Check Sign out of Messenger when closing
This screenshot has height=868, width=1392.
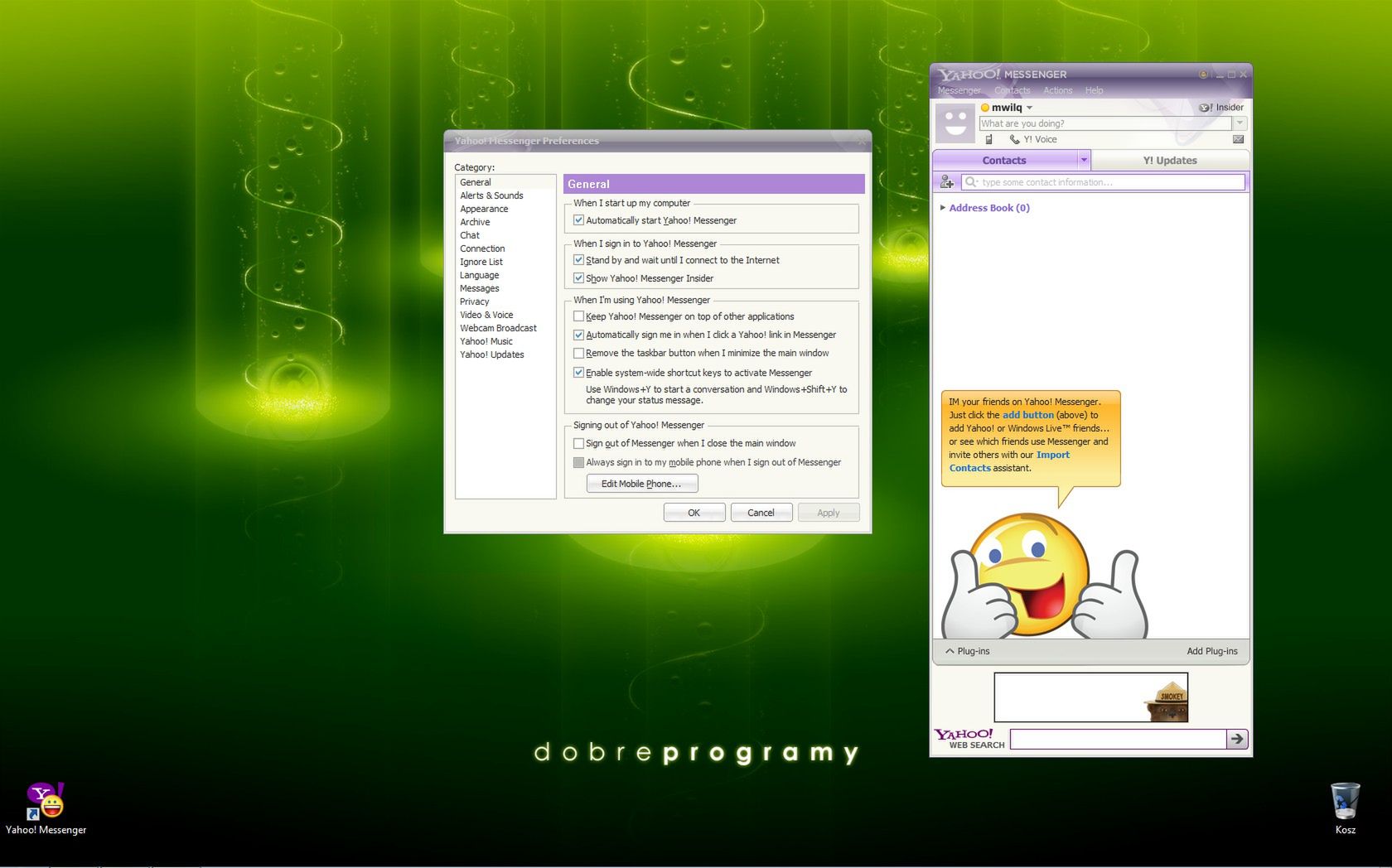pyautogui.click(x=578, y=443)
